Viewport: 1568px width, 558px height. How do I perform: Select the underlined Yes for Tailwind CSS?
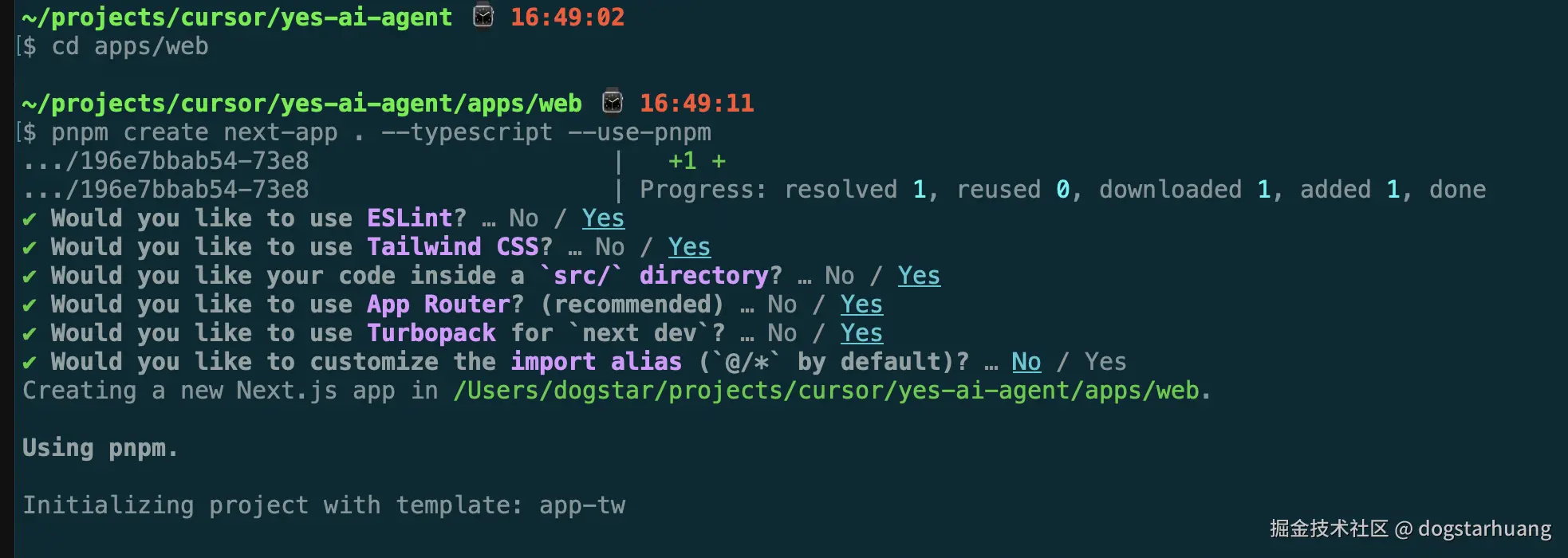[x=689, y=247]
